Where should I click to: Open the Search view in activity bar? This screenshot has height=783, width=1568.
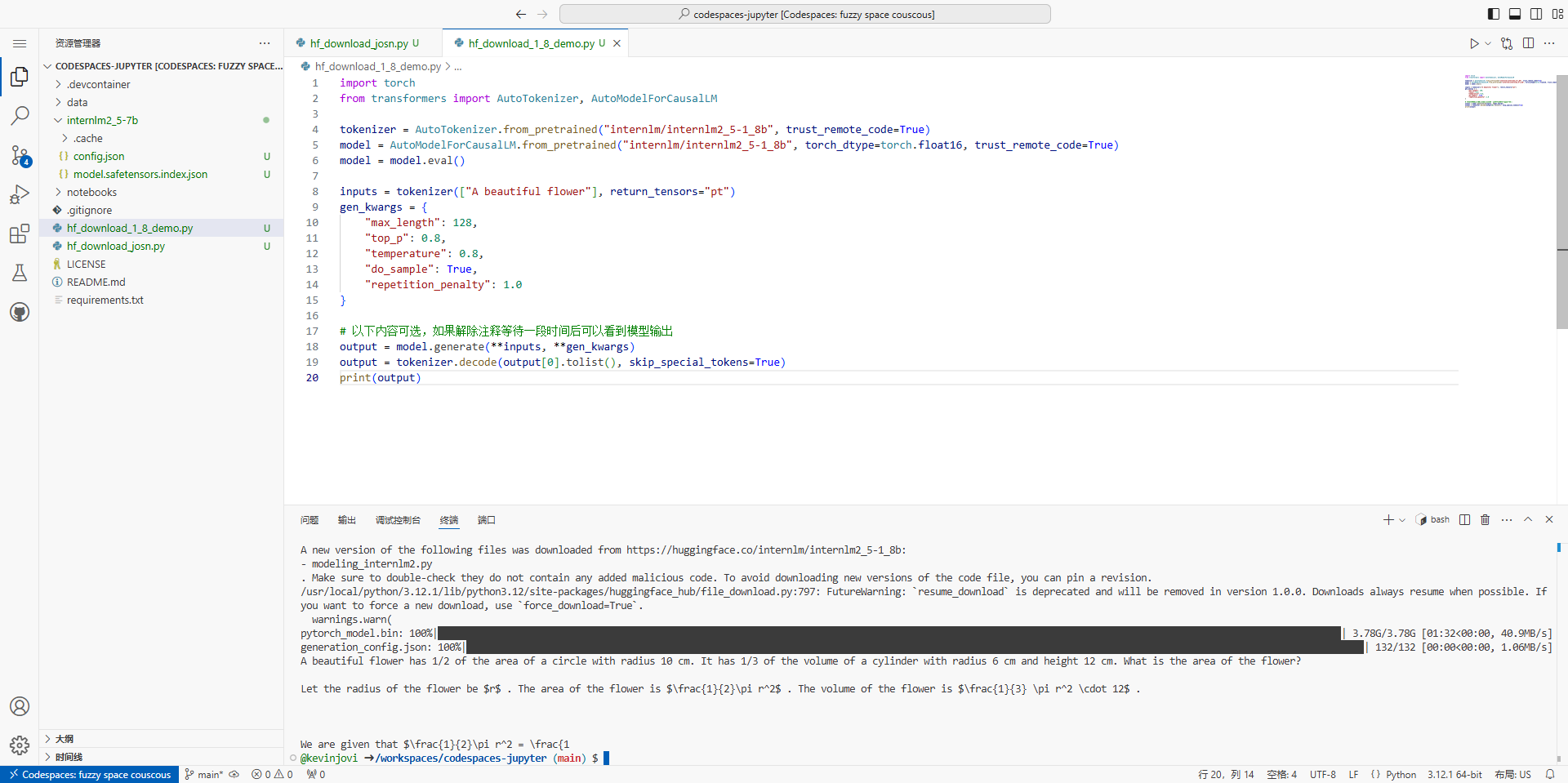(20, 116)
